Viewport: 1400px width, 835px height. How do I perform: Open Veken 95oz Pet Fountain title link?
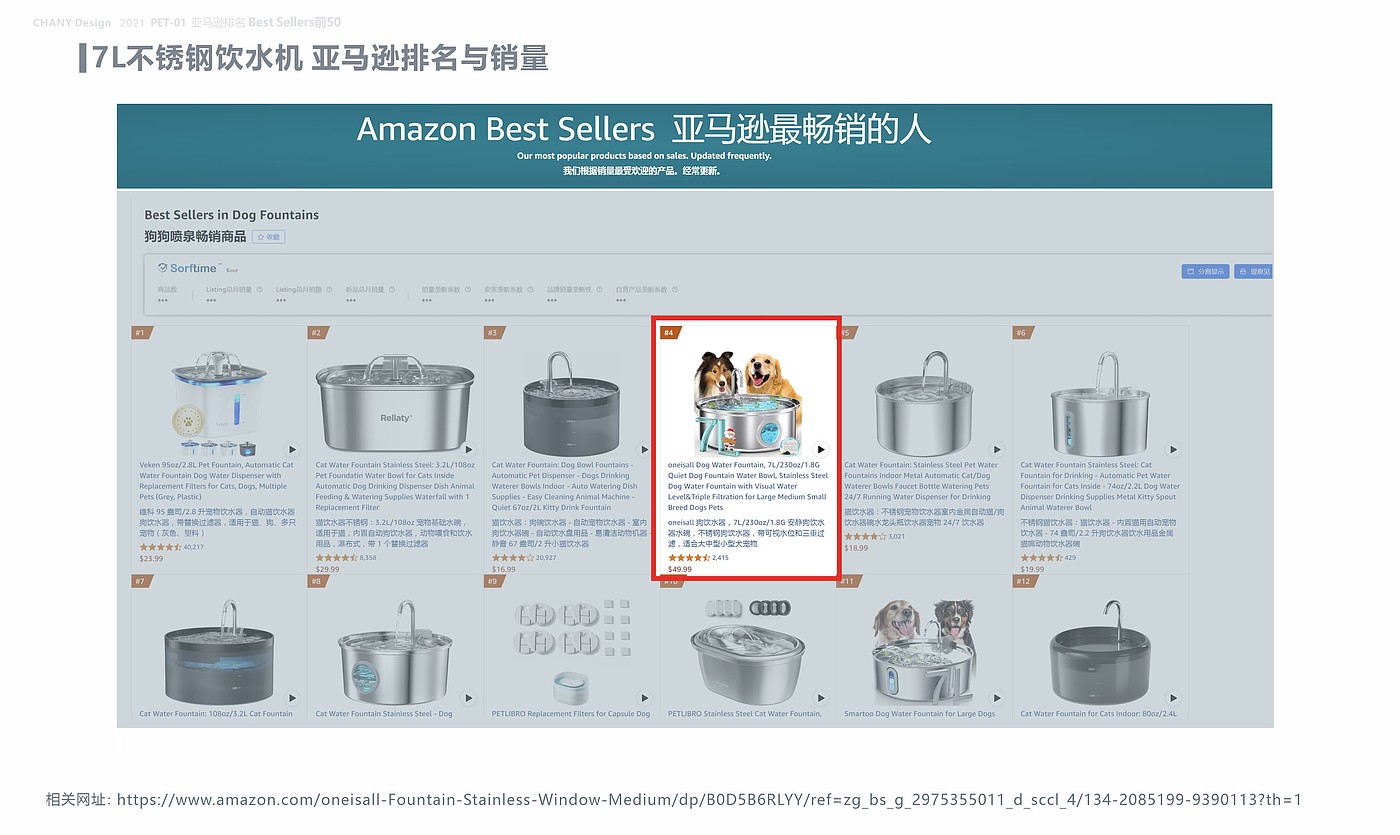[217, 480]
